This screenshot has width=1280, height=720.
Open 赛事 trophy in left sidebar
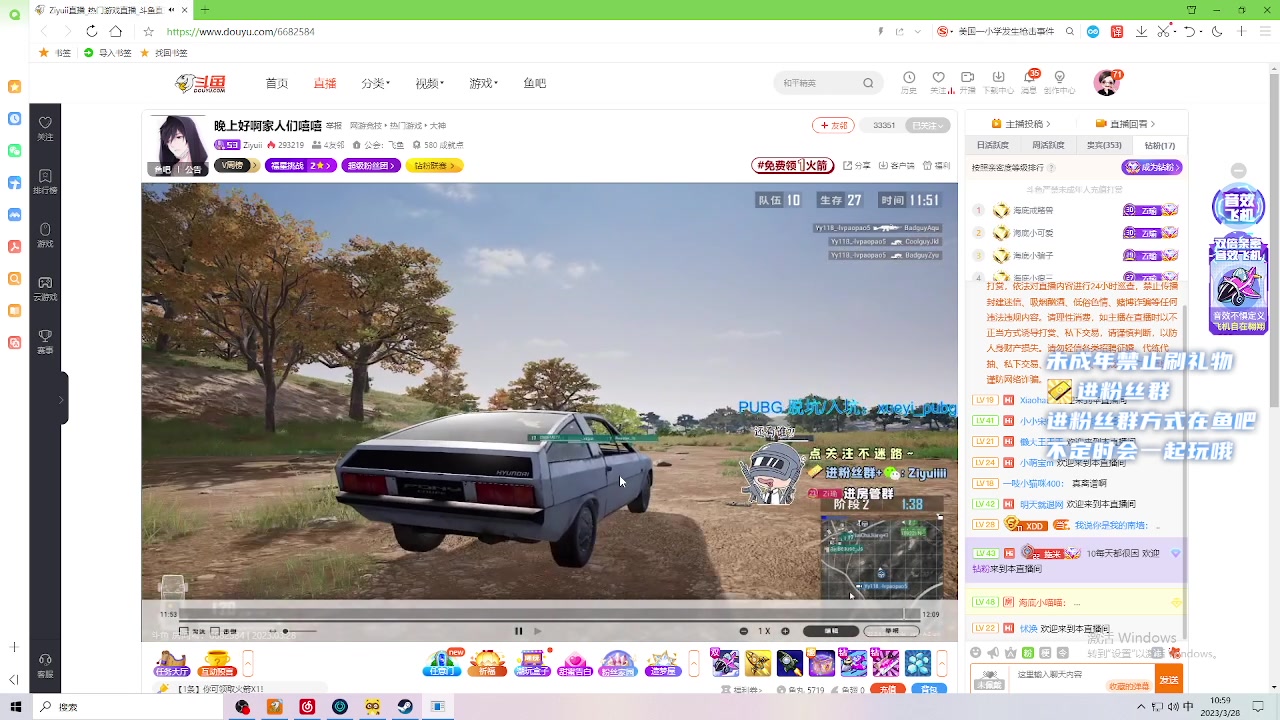click(45, 342)
